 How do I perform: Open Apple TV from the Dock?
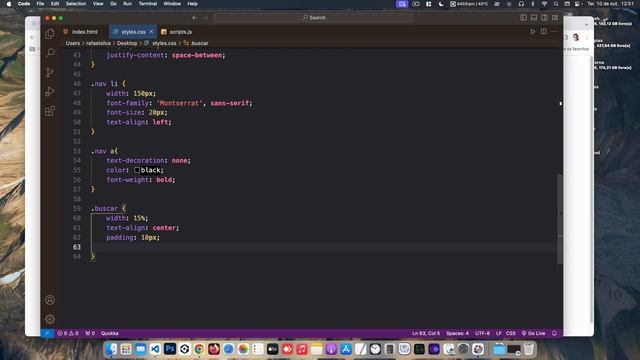273,349
